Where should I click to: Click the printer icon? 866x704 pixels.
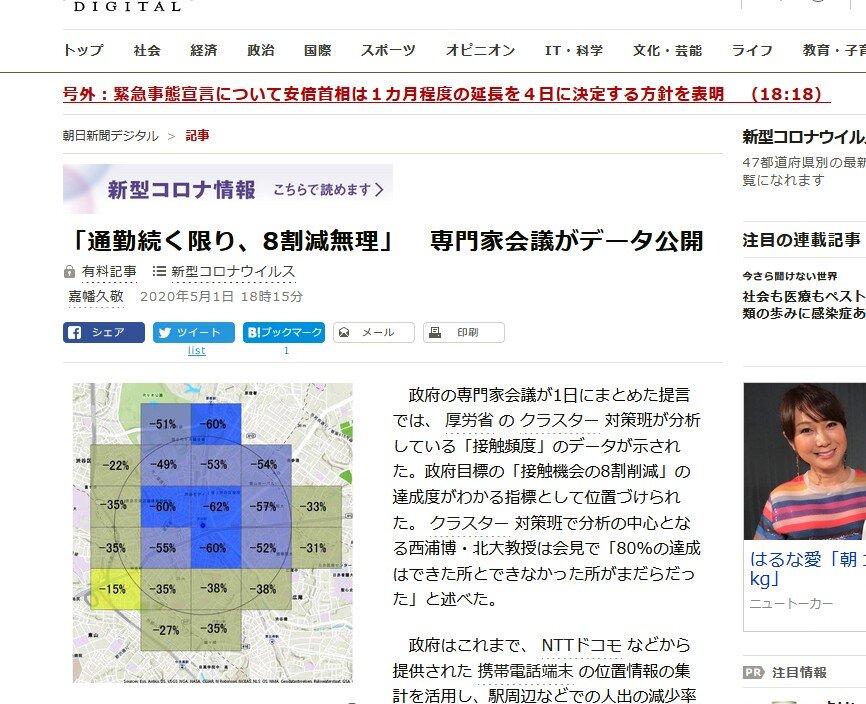435,332
